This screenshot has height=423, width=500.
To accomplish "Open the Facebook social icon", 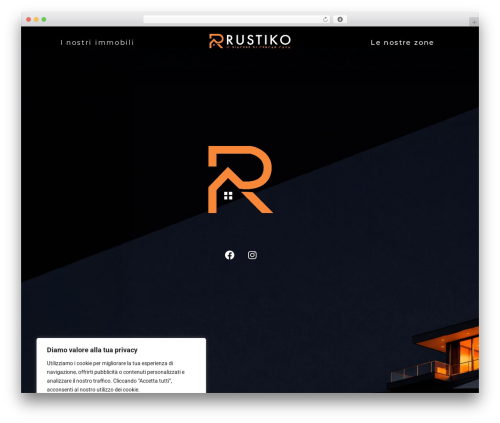I will [x=229, y=255].
